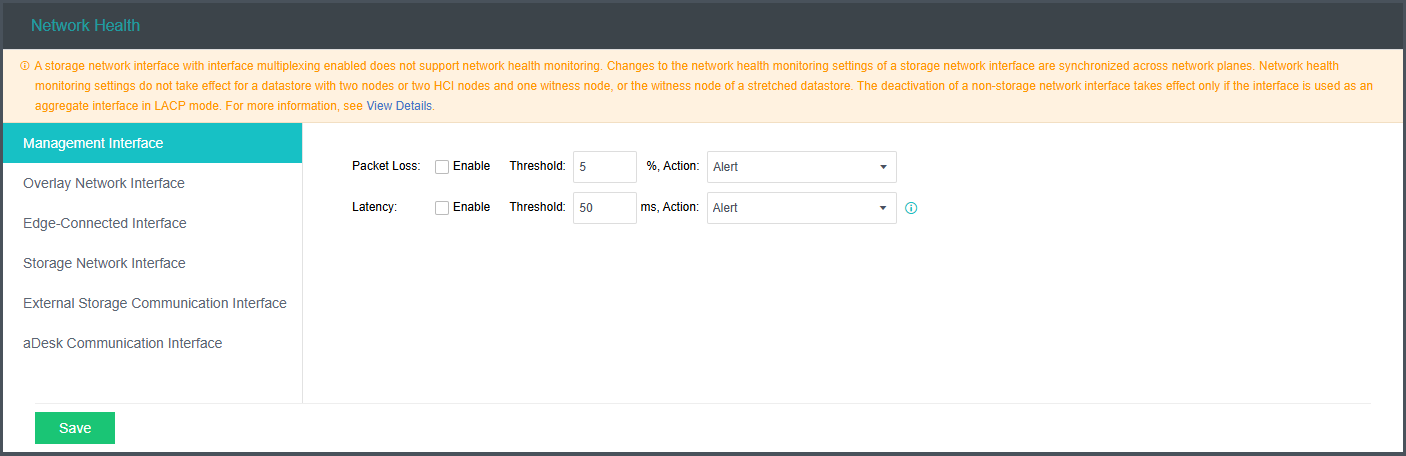
Task: Click the warning icon in the orange banner
Action: click(25, 66)
